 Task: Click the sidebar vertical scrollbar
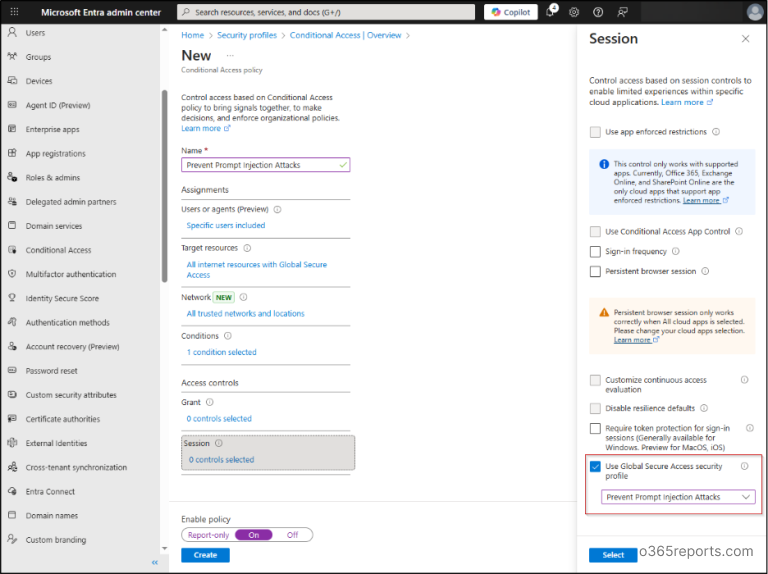coord(165,186)
